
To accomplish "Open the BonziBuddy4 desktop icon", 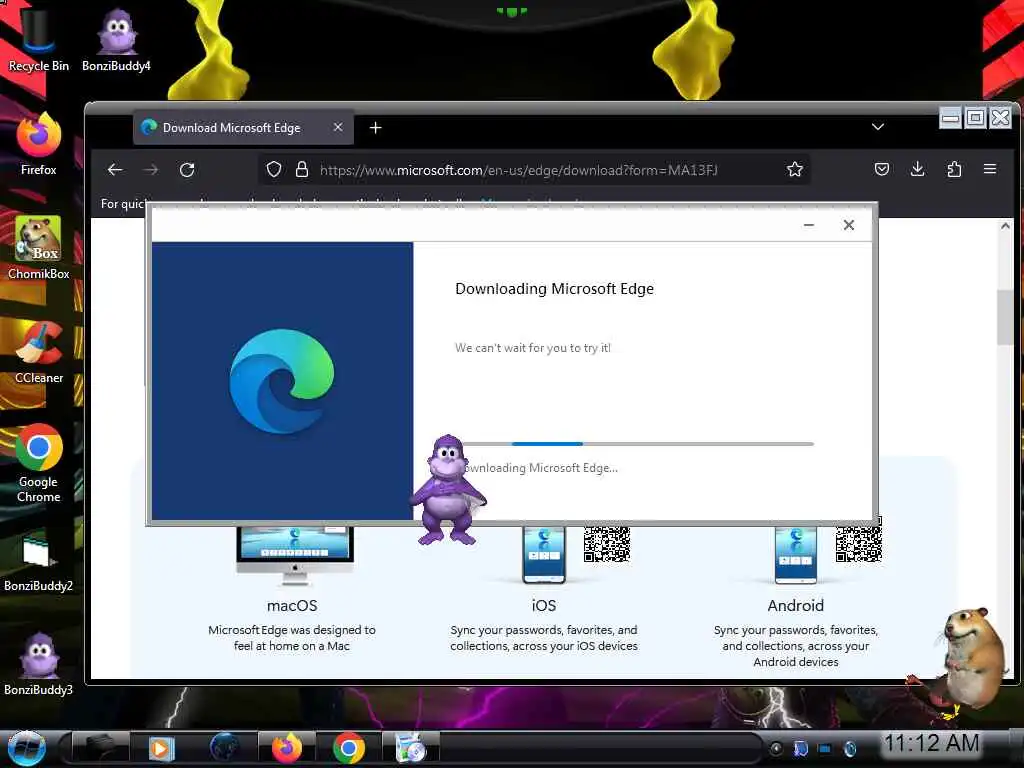I will coord(116,39).
